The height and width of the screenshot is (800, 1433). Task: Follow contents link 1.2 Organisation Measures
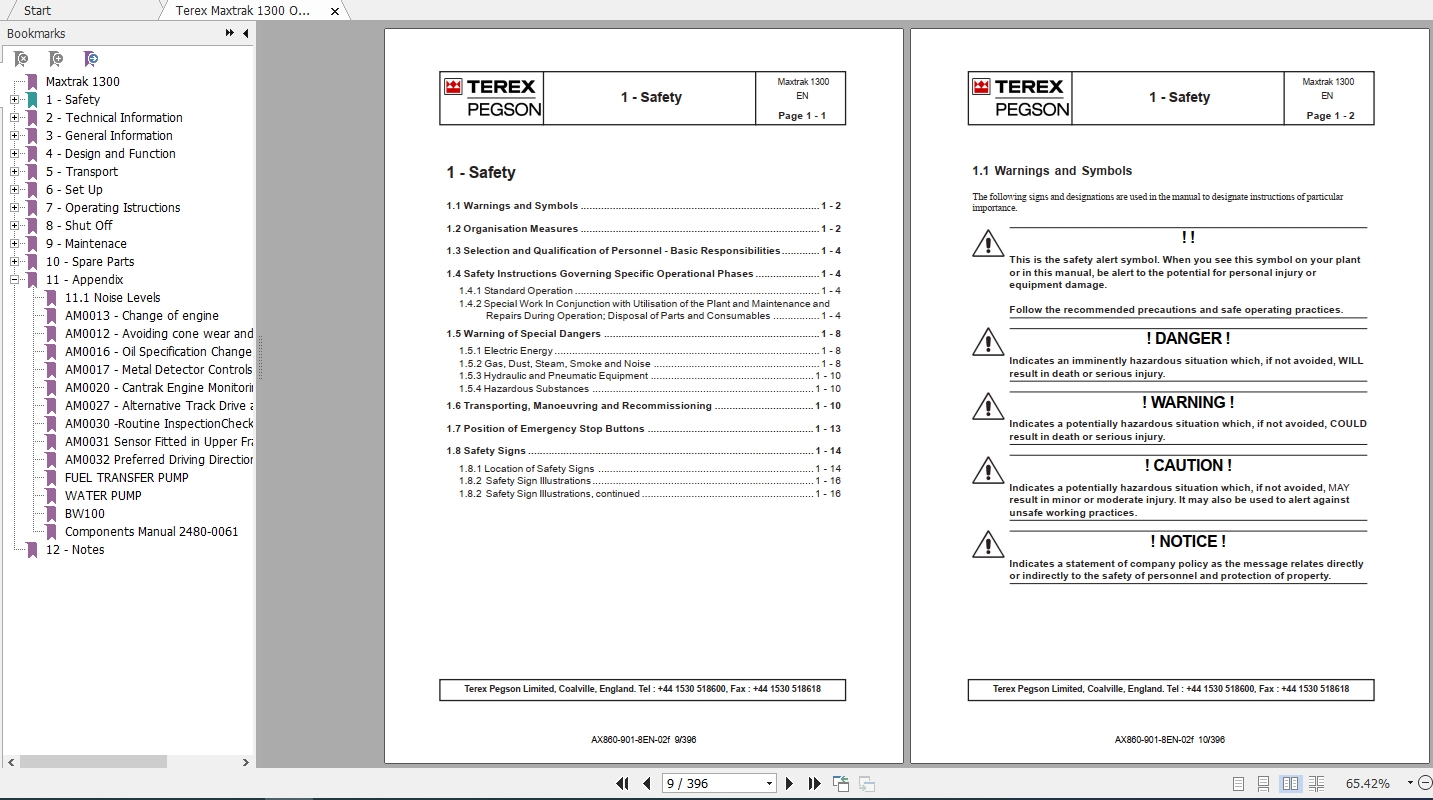[643, 229]
